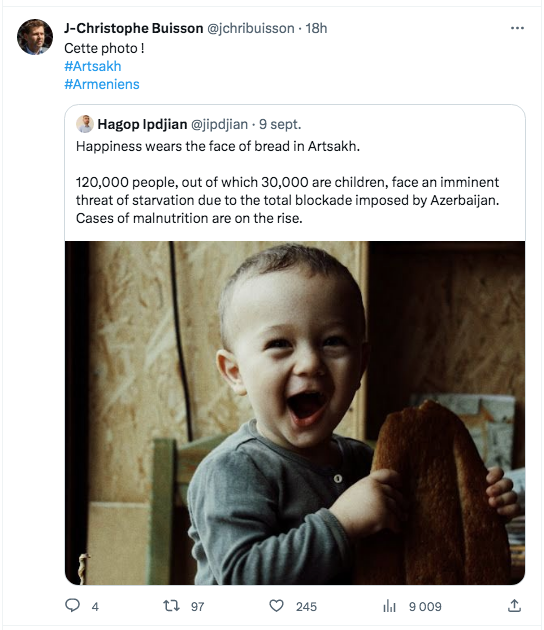Open the #Armeniens hashtag link
The height and width of the screenshot is (630, 544).
click(102, 84)
